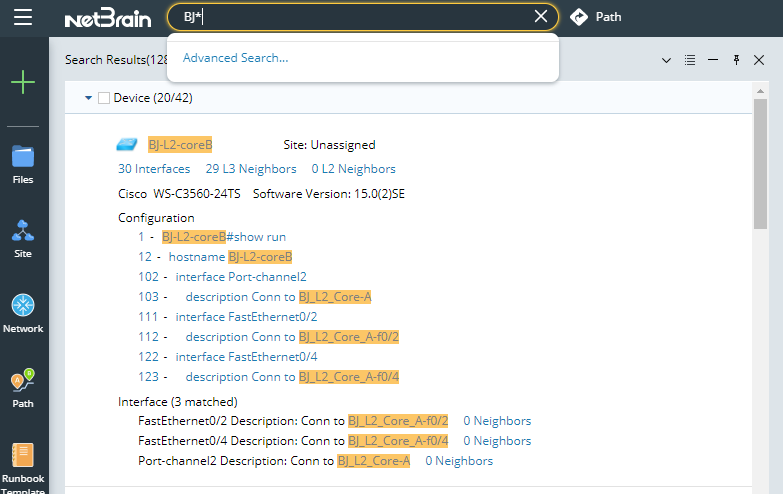Open Site pane from the sidebar
Viewport: 783px width, 494px height.
[x=23, y=239]
